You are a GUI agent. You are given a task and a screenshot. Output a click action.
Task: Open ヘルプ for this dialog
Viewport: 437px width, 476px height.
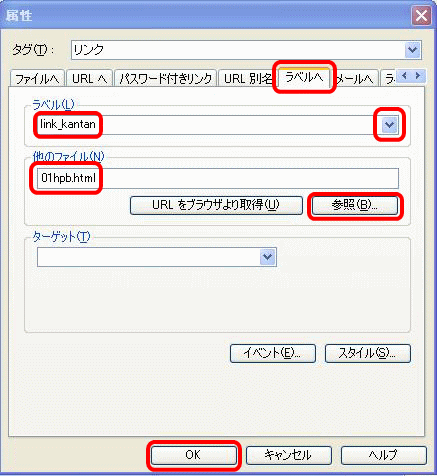(384, 455)
